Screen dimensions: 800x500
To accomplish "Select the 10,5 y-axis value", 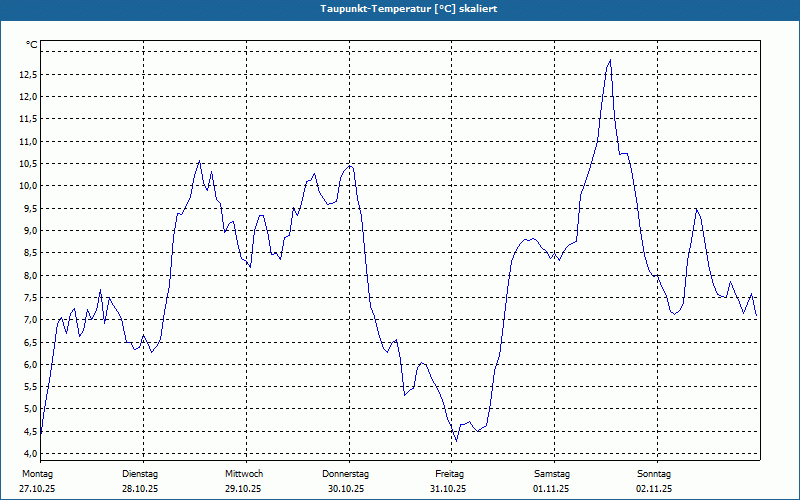I will click(x=28, y=164).
